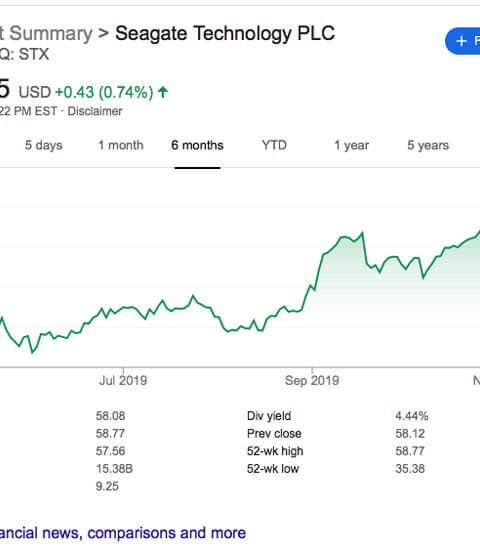The height and width of the screenshot is (550, 480).
Task: Click the +0.43 (0.74%) price change
Action: 104,92
